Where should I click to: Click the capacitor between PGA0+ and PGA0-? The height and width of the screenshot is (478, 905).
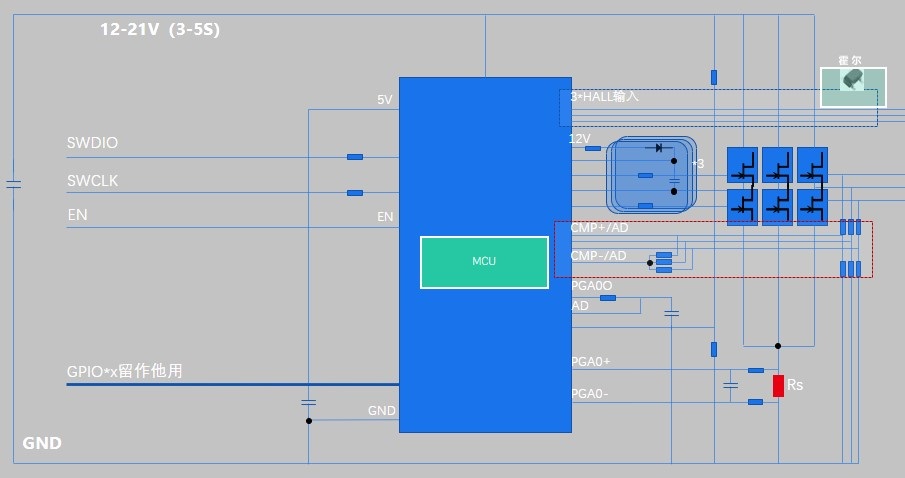(x=731, y=385)
